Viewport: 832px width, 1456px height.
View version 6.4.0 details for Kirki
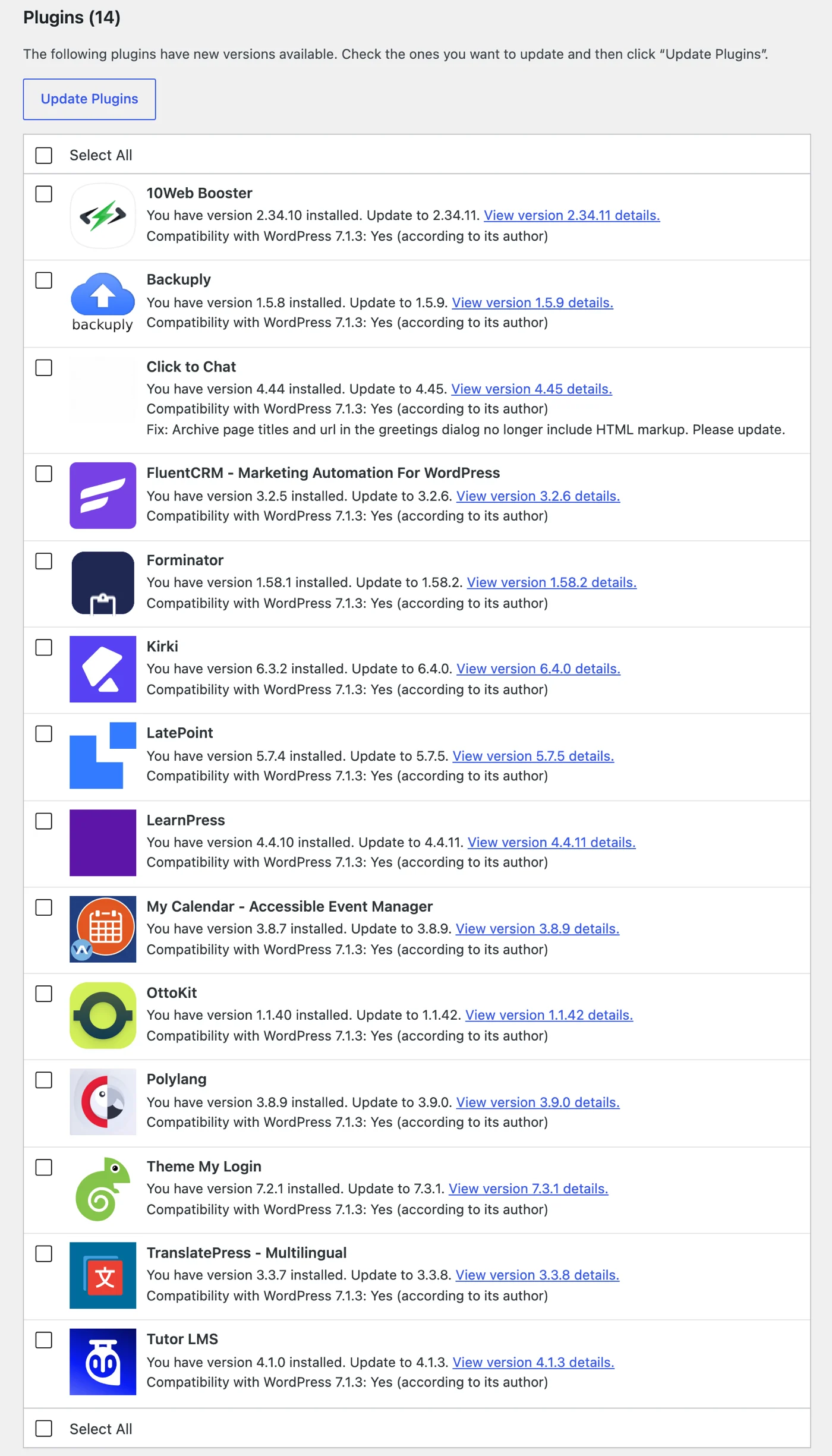[x=538, y=669]
